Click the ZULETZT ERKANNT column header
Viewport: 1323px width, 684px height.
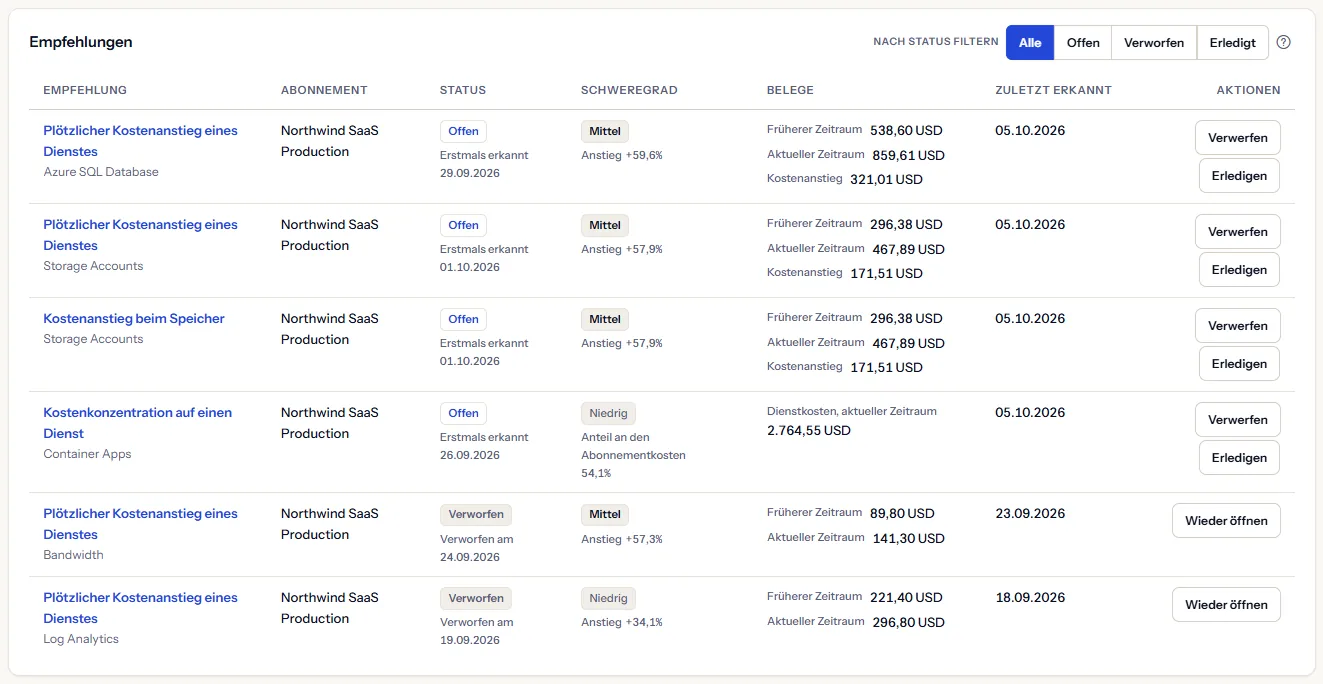tap(1053, 90)
